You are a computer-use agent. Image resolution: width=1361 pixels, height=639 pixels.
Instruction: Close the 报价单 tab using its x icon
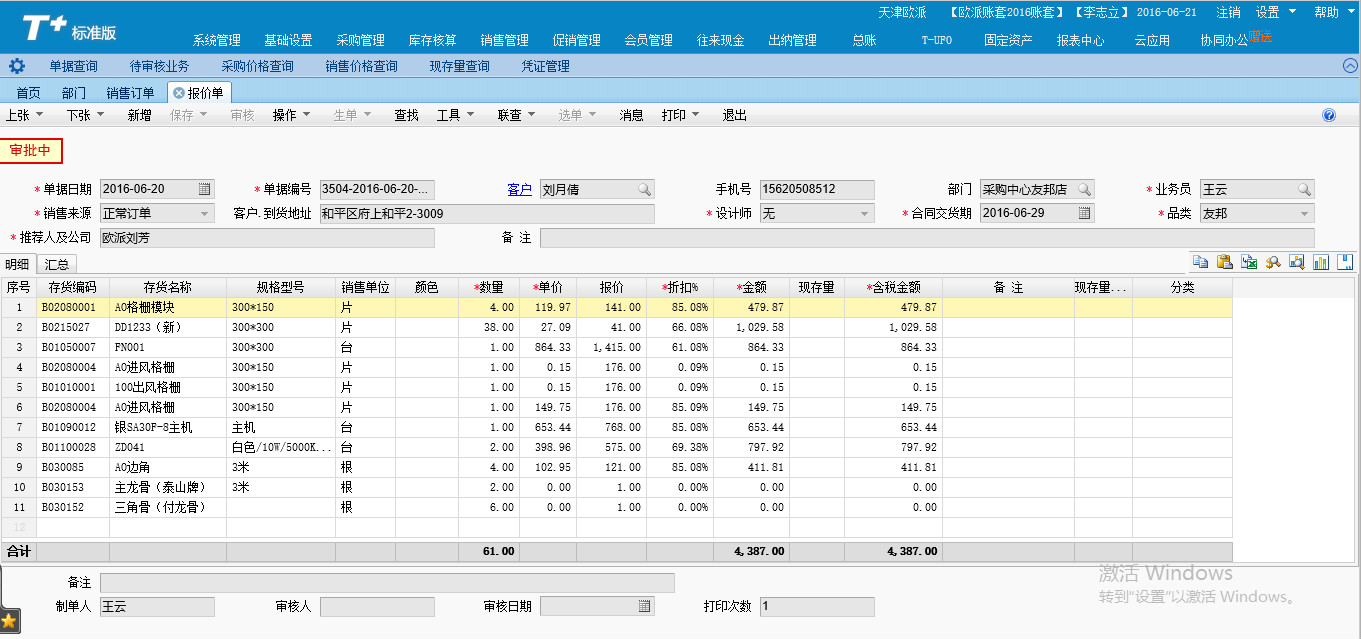click(x=179, y=93)
